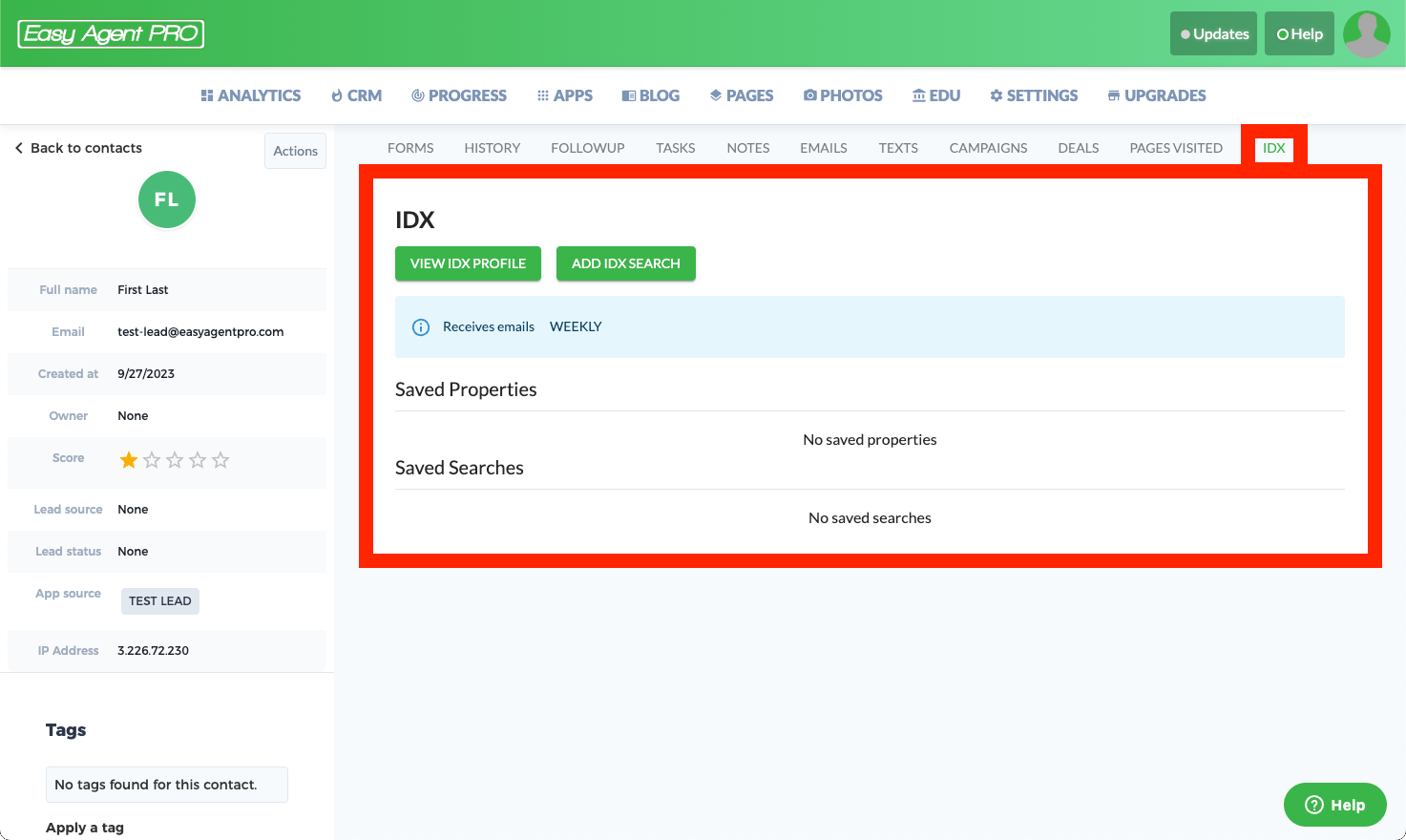The image size is (1406, 840).
Task: Click the Help button in the header
Action: point(1299,33)
